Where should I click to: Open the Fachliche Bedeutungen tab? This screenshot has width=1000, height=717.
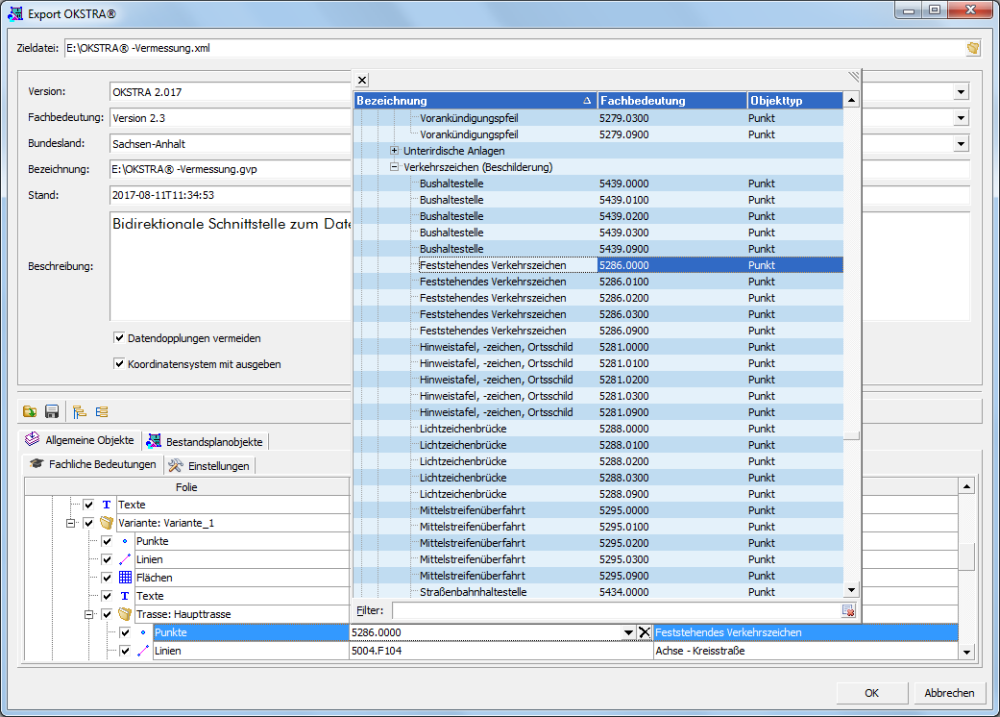(x=92, y=464)
